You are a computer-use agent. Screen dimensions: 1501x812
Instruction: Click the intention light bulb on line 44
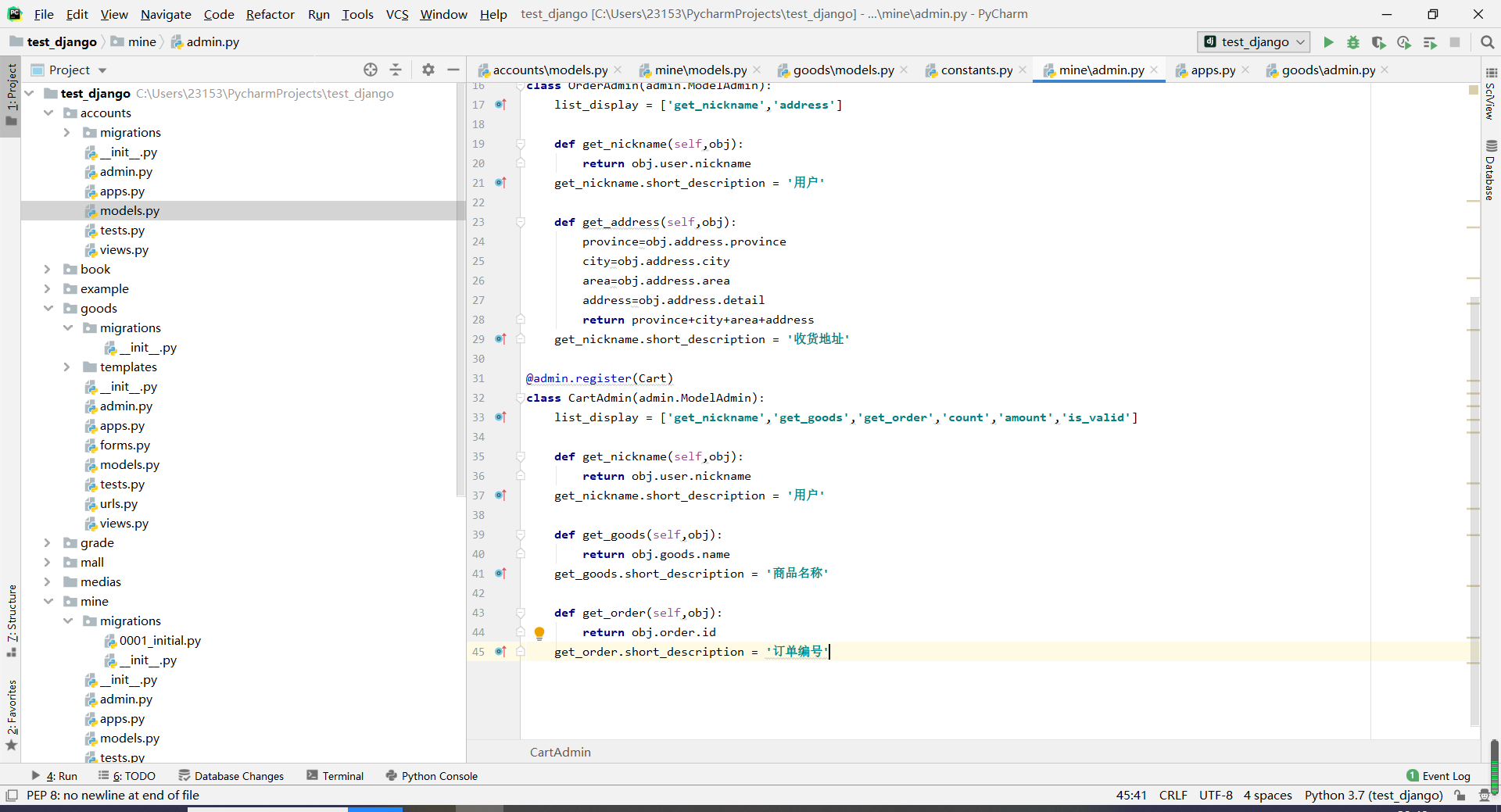(x=539, y=633)
